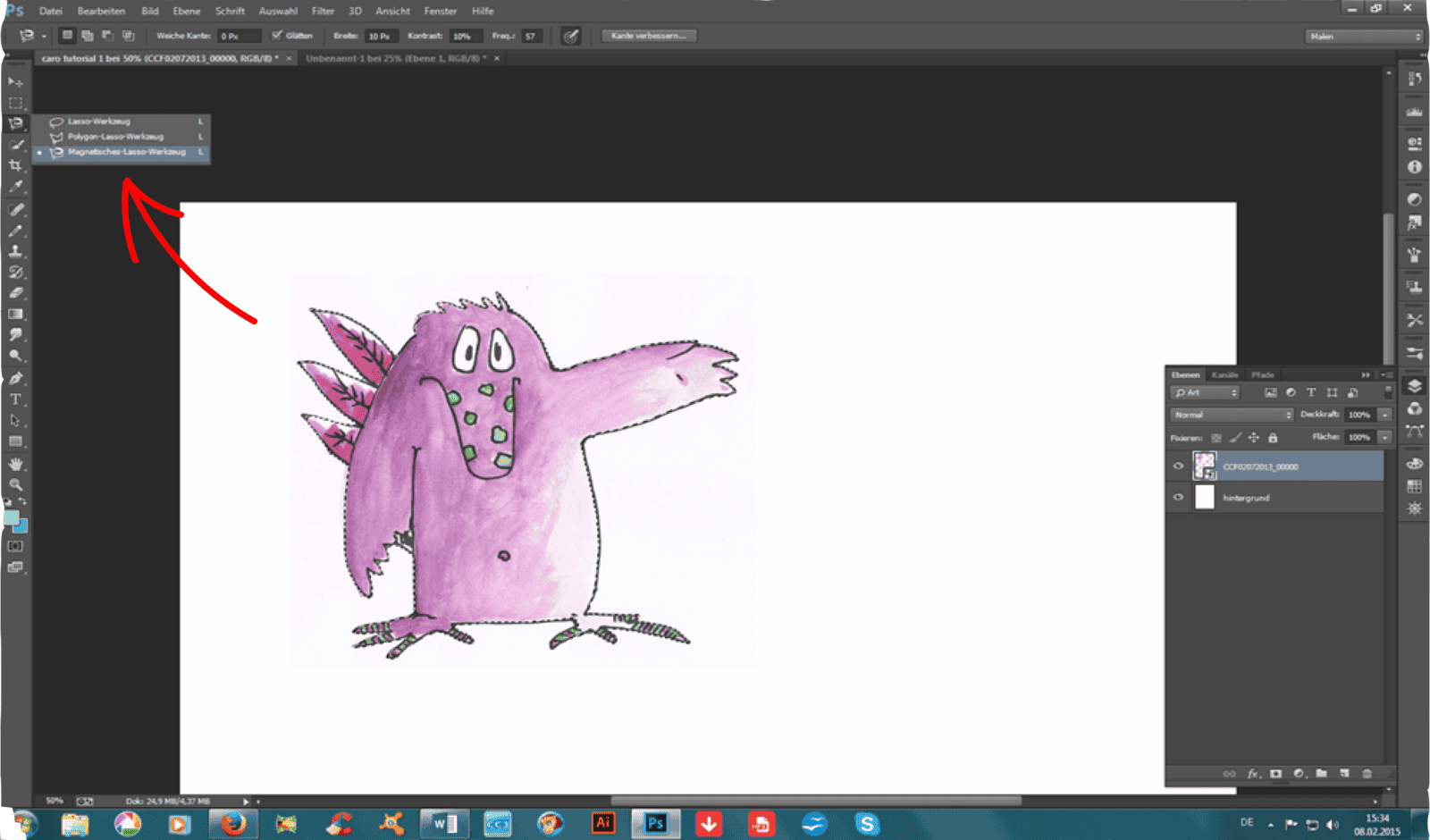Switch to the Kanäle tab

point(1224,374)
